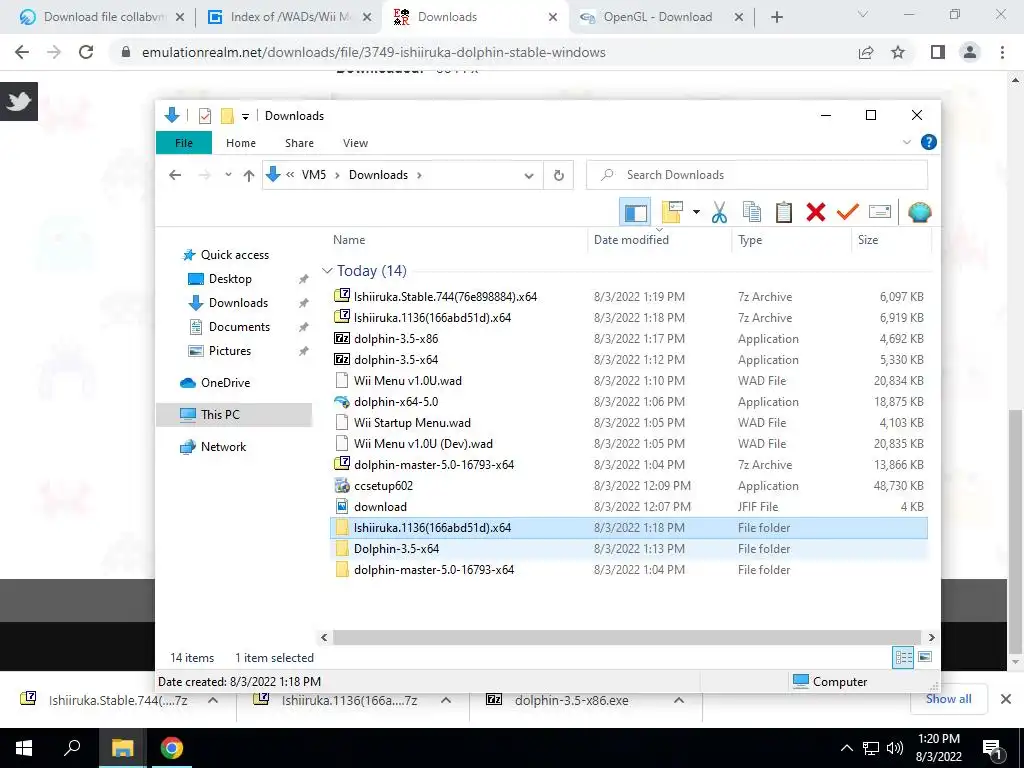
Task: Open Explorer help question mark icon
Action: pos(929,142)
